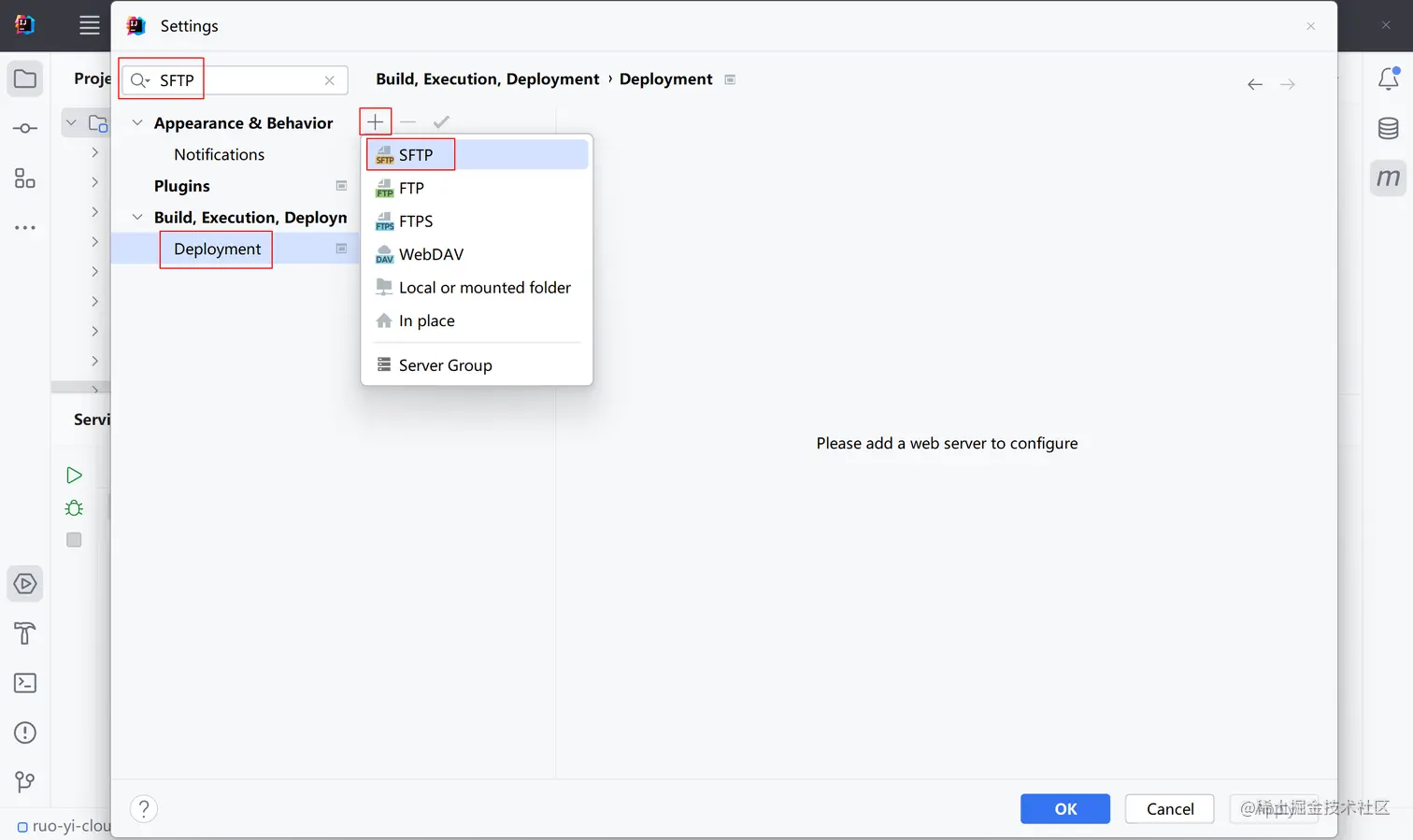Viewport: 1413px width, 840px height.
Task: Open the Build hammer tool window
Action: pos(25,634)
